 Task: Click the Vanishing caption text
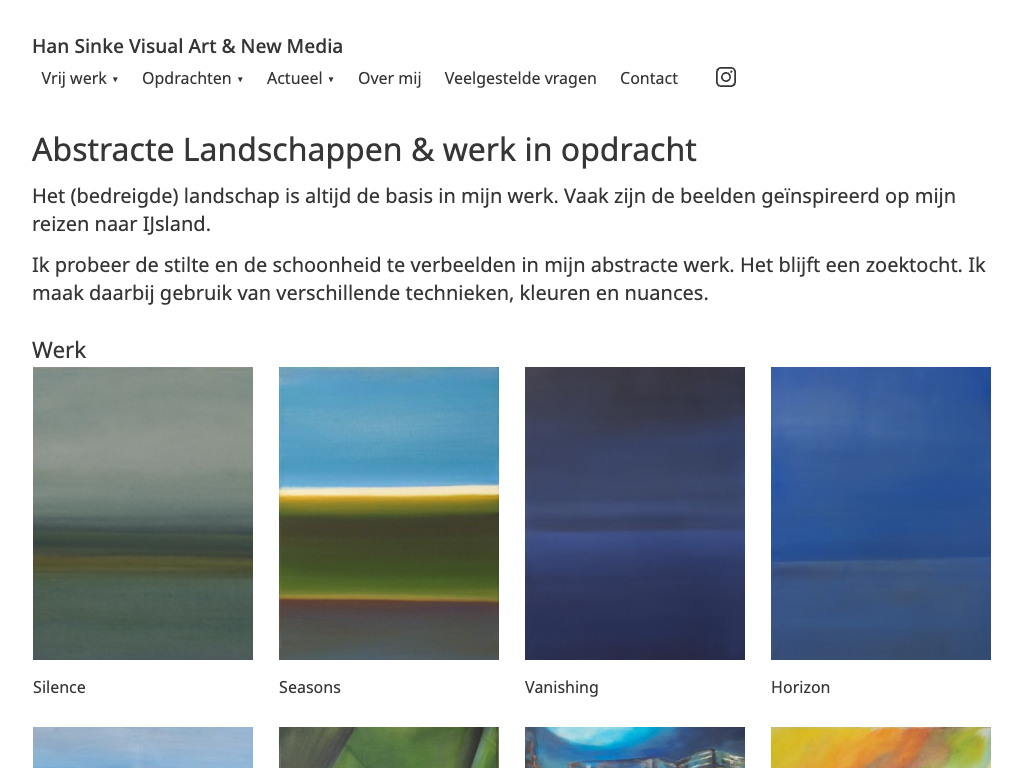pos(562,687)
